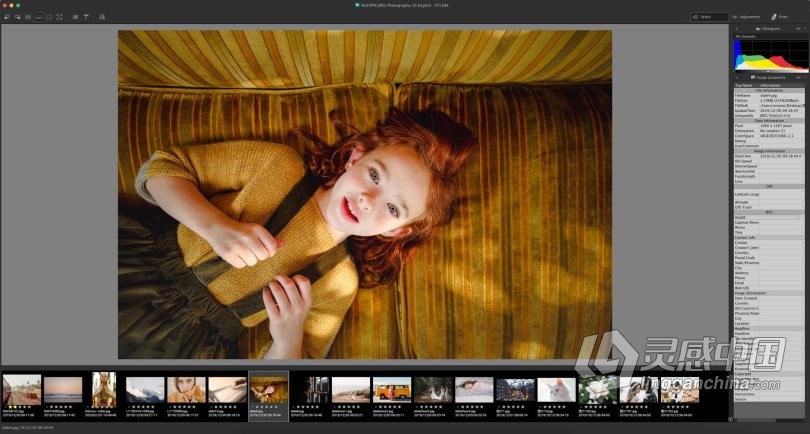Click the IPTC section header row
Viewport: 810px width, 434px height.
(x=769, y=212)
